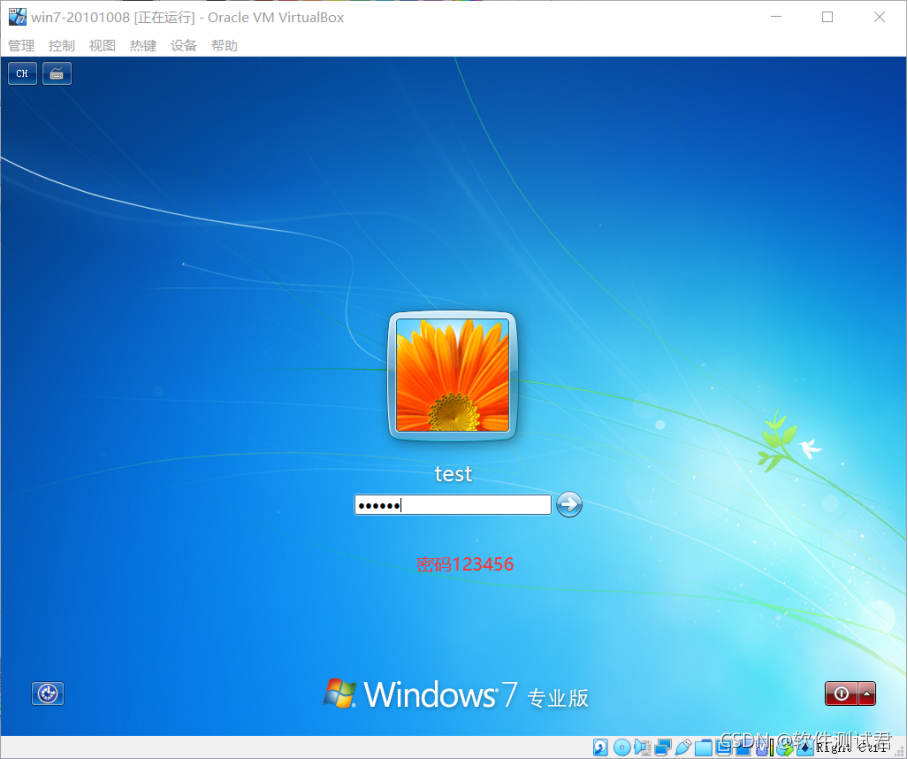Screen dimensions: 908x759
Task: Open the Ease of Access button
Action: click(48, 693)
